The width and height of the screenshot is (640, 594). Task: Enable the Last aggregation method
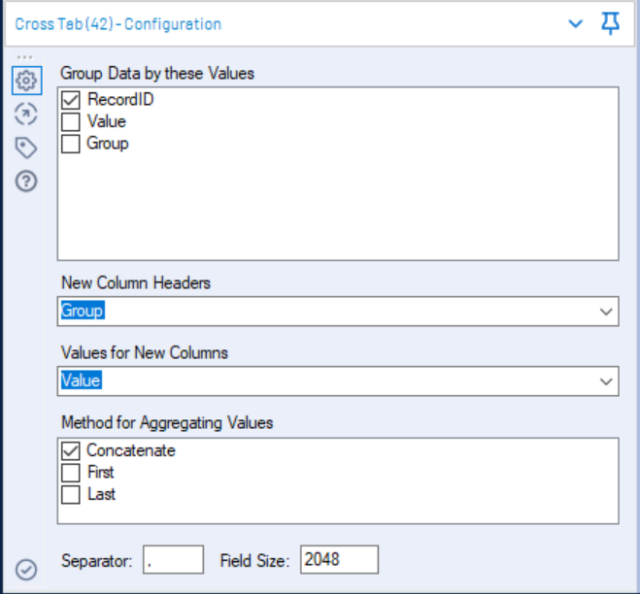click(71, 495)
